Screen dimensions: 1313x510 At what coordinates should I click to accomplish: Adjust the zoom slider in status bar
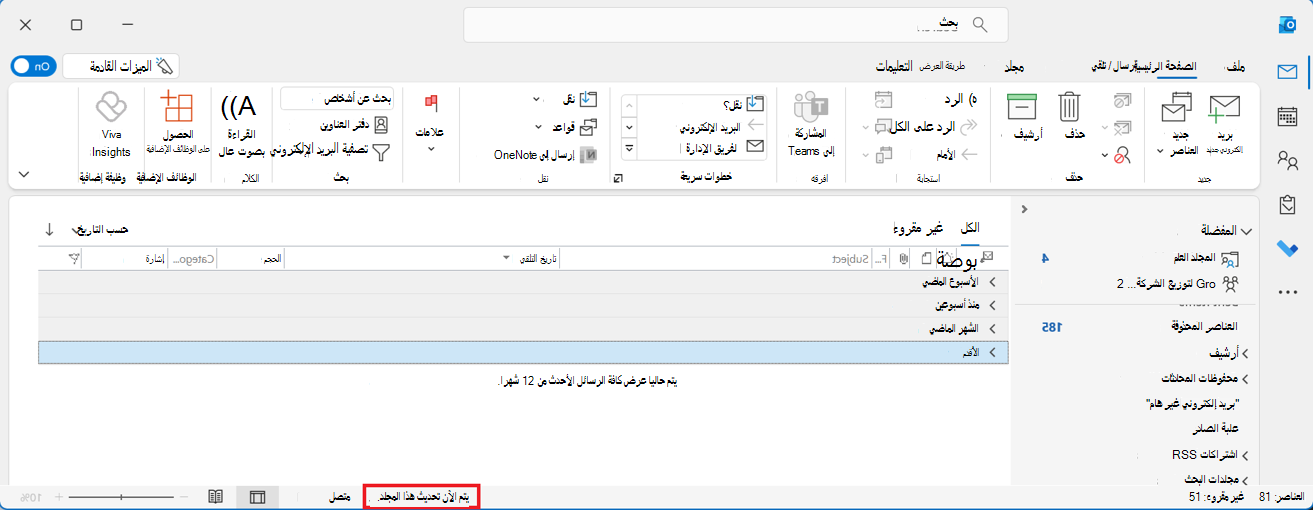coord(123,496)
